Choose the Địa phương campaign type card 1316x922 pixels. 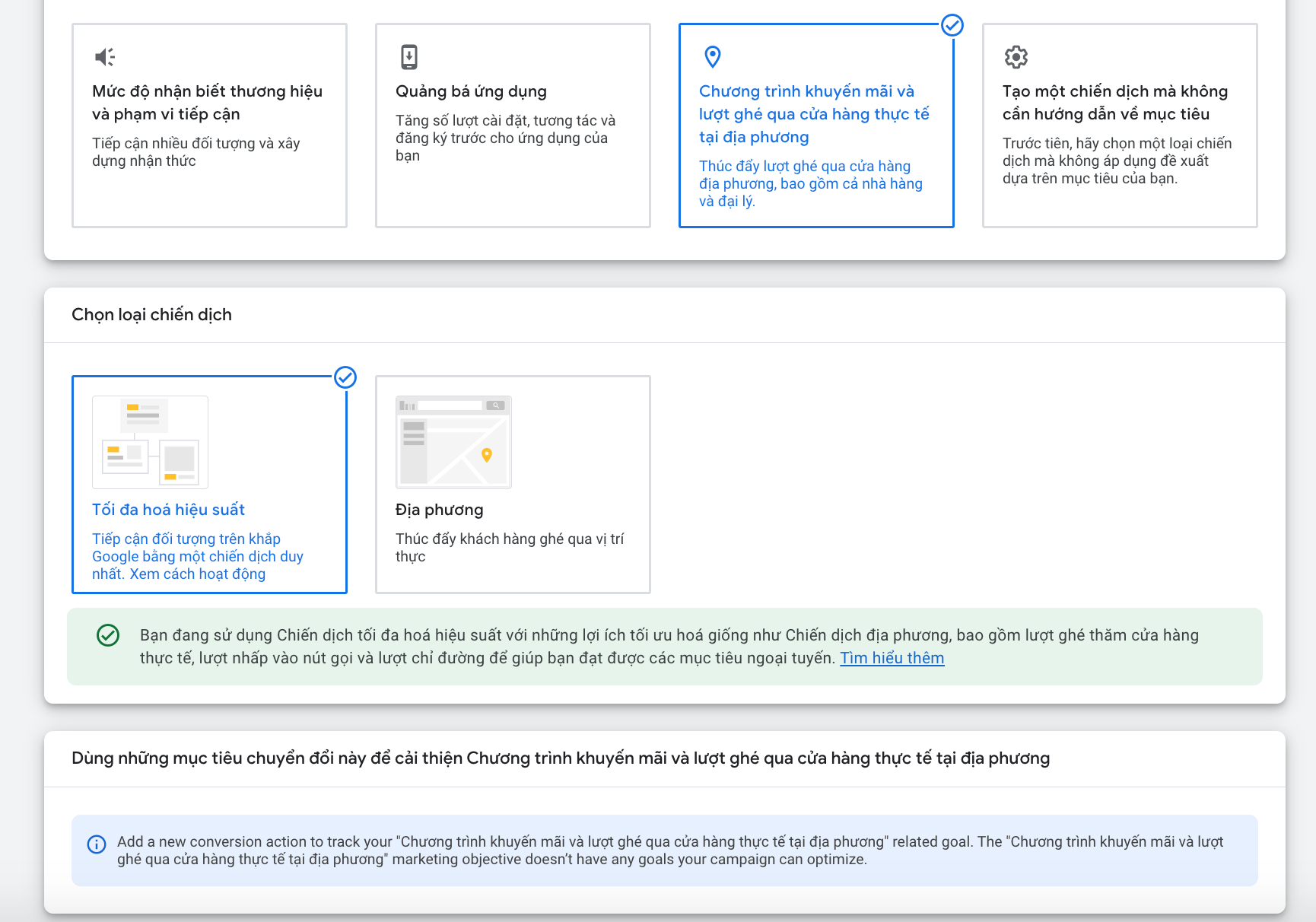513,485
